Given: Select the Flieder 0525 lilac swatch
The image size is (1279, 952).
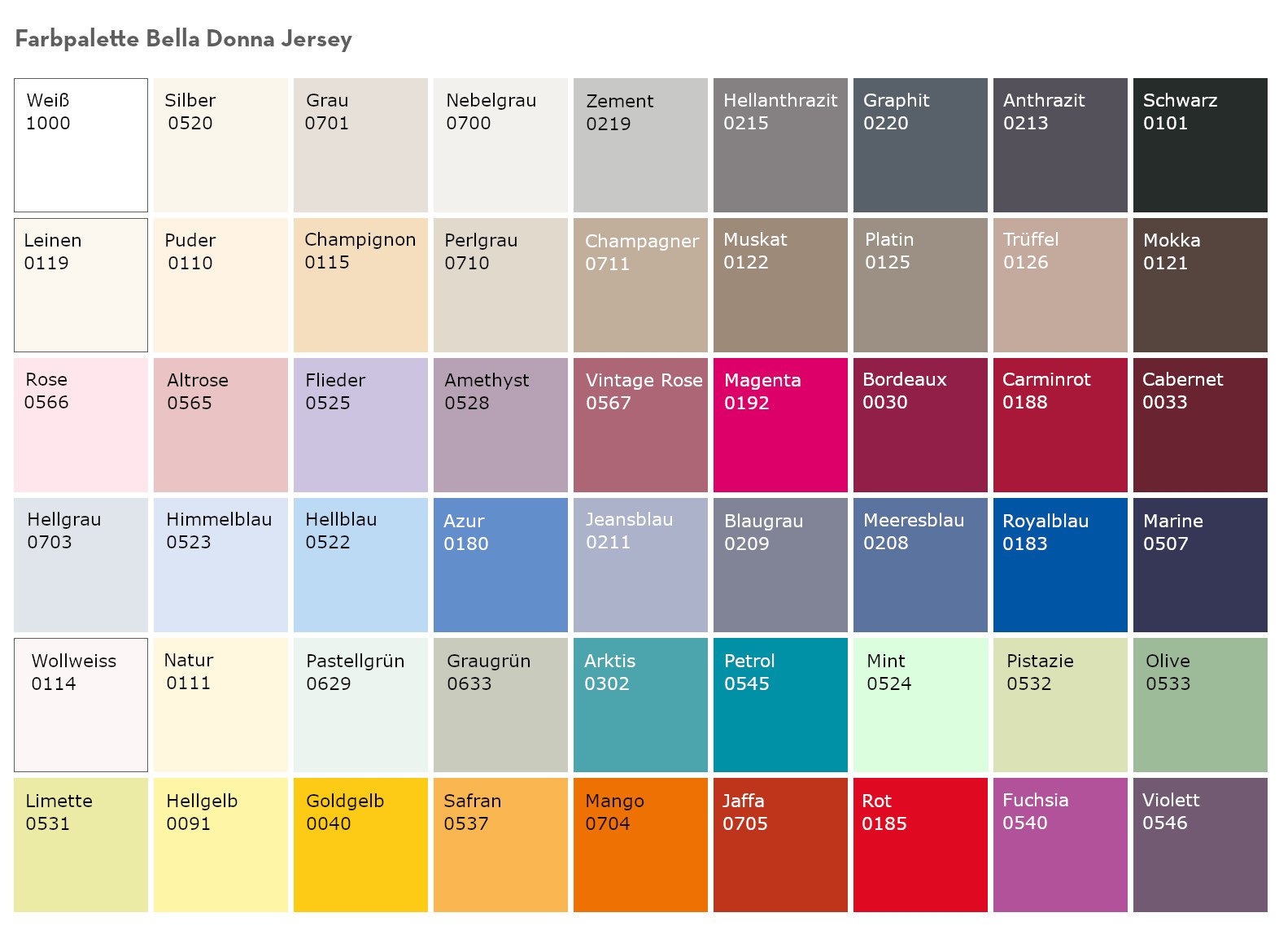Looking at the screenshot, I should (x=360, y=425).
